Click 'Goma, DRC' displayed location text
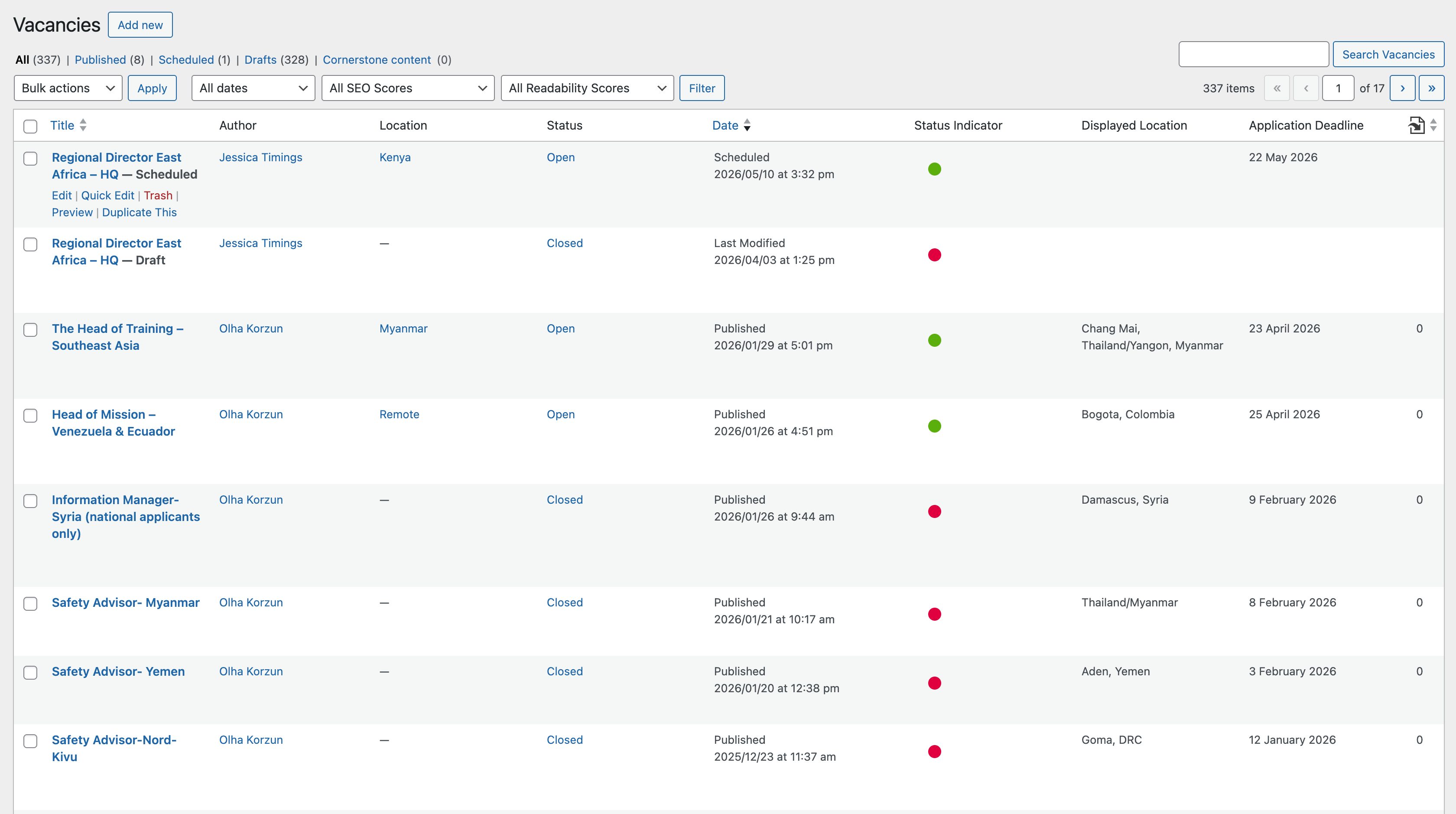The width and height of the screenshot is (1456, 814). click(1111, 740)
